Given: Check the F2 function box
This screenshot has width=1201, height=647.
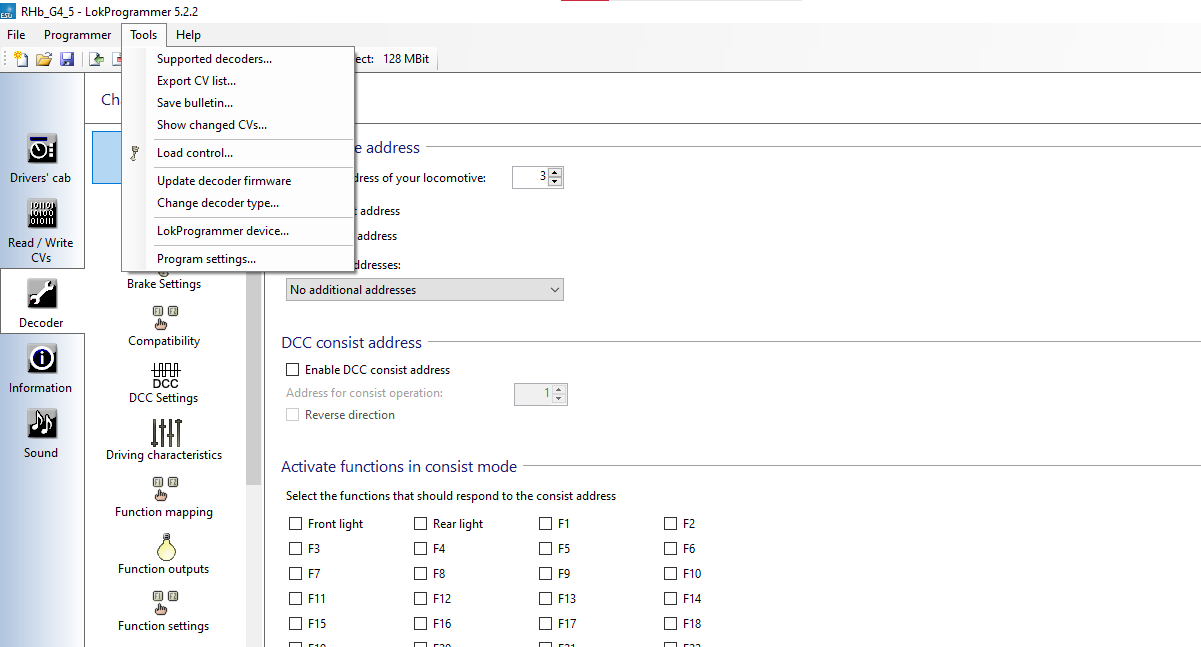Looking at the screenshot, I should click(670, 524).
